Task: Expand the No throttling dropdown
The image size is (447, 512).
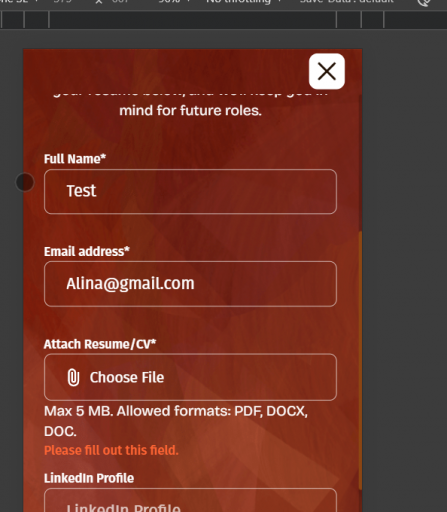Action: coord(243,1)
